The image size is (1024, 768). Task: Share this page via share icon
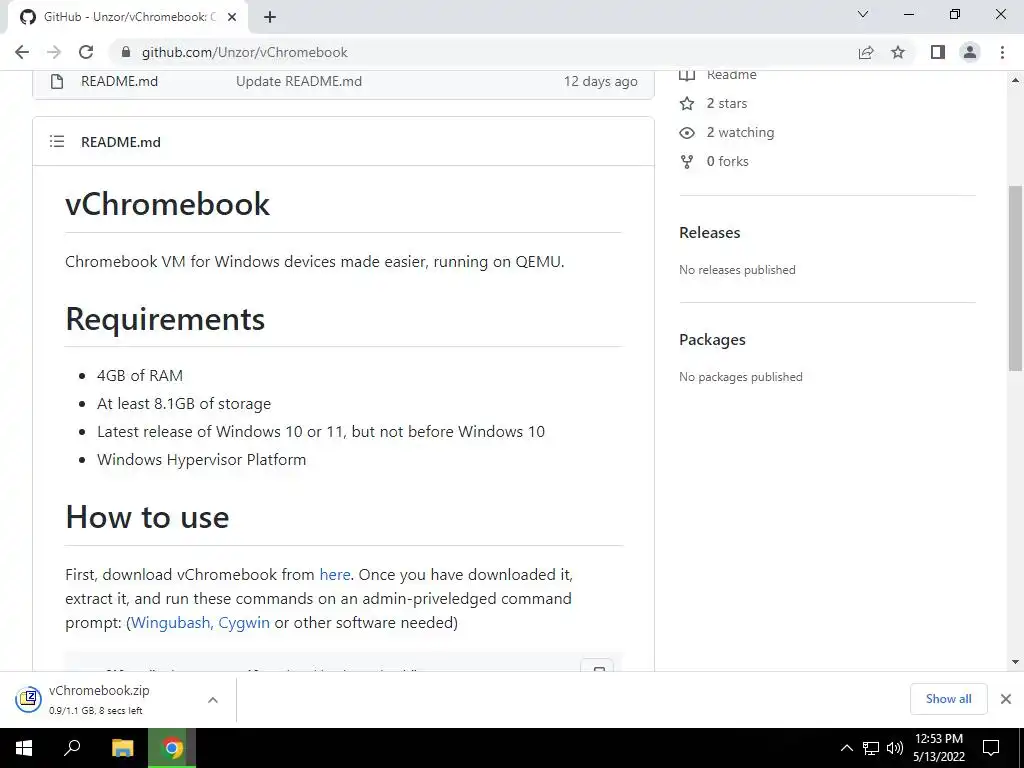click(866, 52)
